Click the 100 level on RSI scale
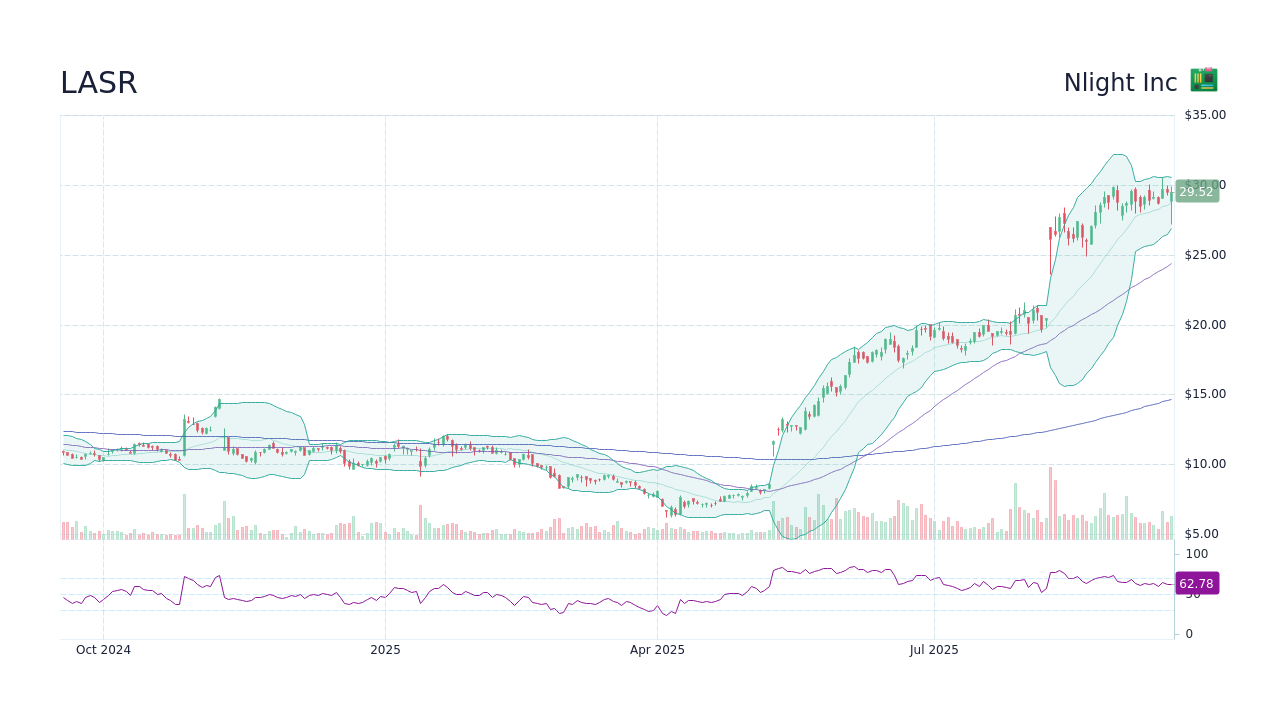1280x720 pixels. tap(1195, 554)
